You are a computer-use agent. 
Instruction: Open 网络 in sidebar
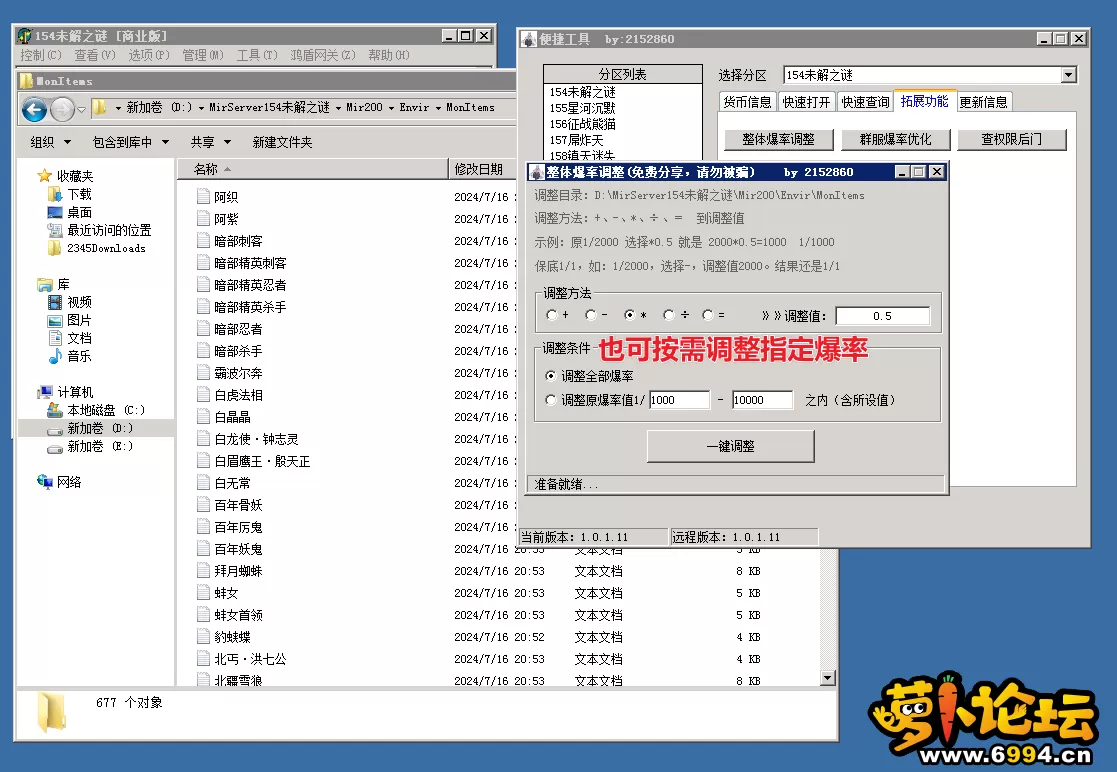pyautogui.click(x=68, y=482)
